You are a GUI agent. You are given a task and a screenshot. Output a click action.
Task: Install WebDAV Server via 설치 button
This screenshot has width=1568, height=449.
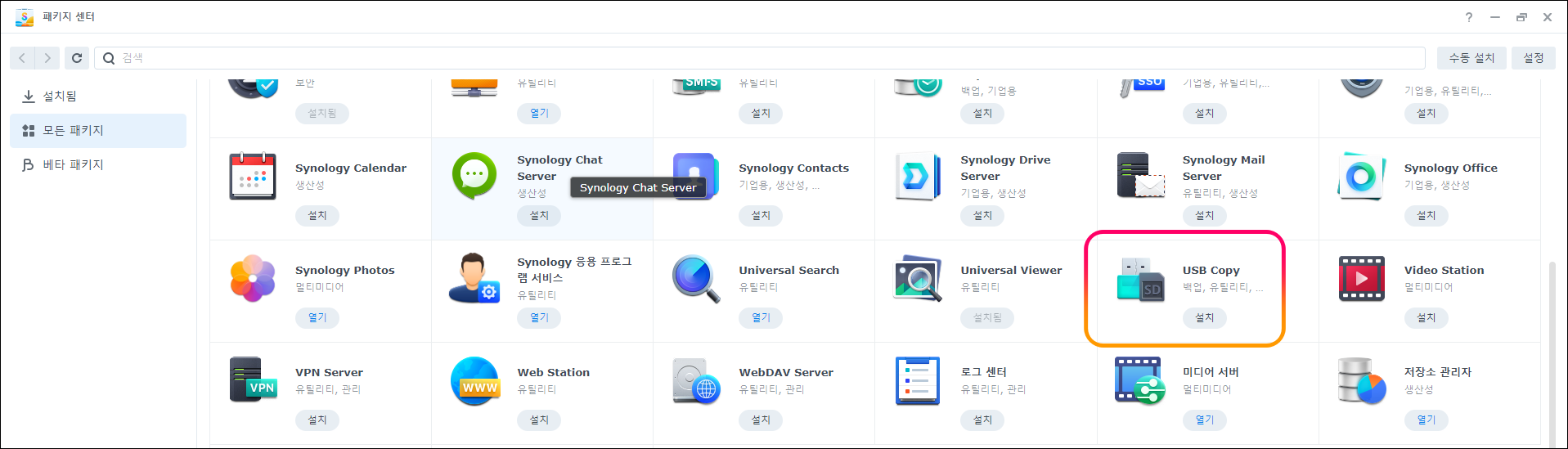click(x=761, y=420)
